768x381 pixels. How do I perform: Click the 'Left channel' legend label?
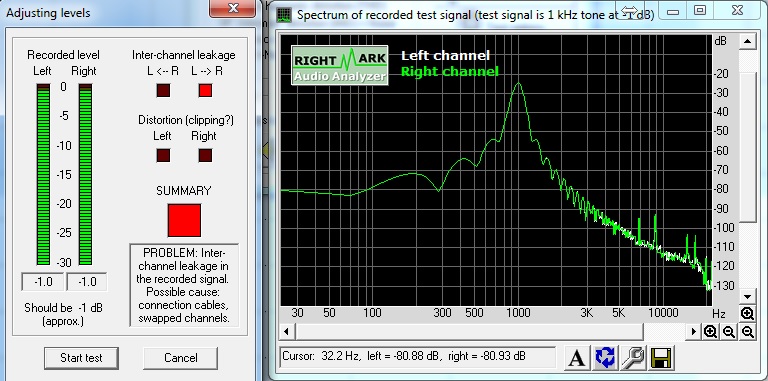pos(446,56)
